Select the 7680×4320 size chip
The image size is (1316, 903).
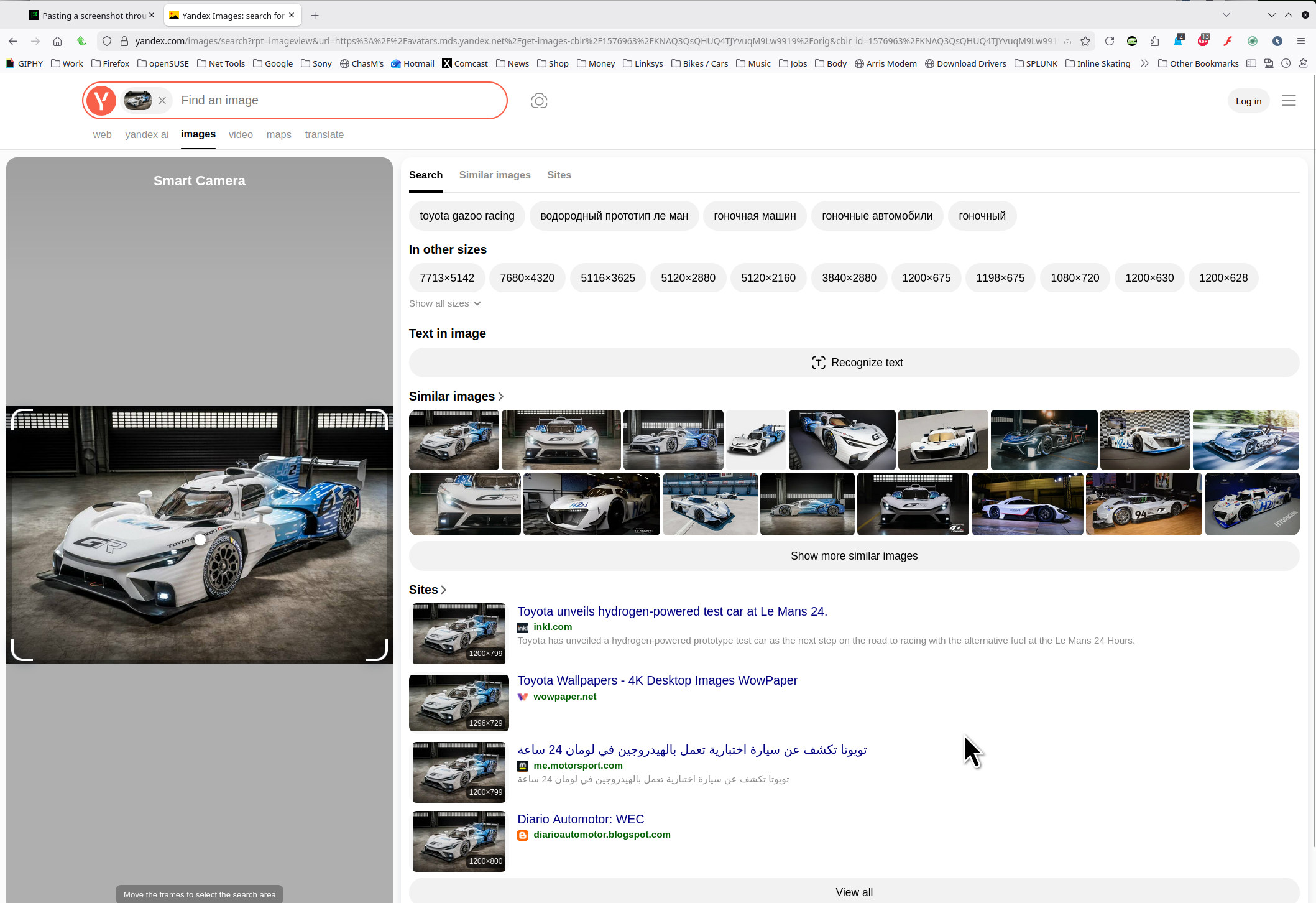coord(527,278)
